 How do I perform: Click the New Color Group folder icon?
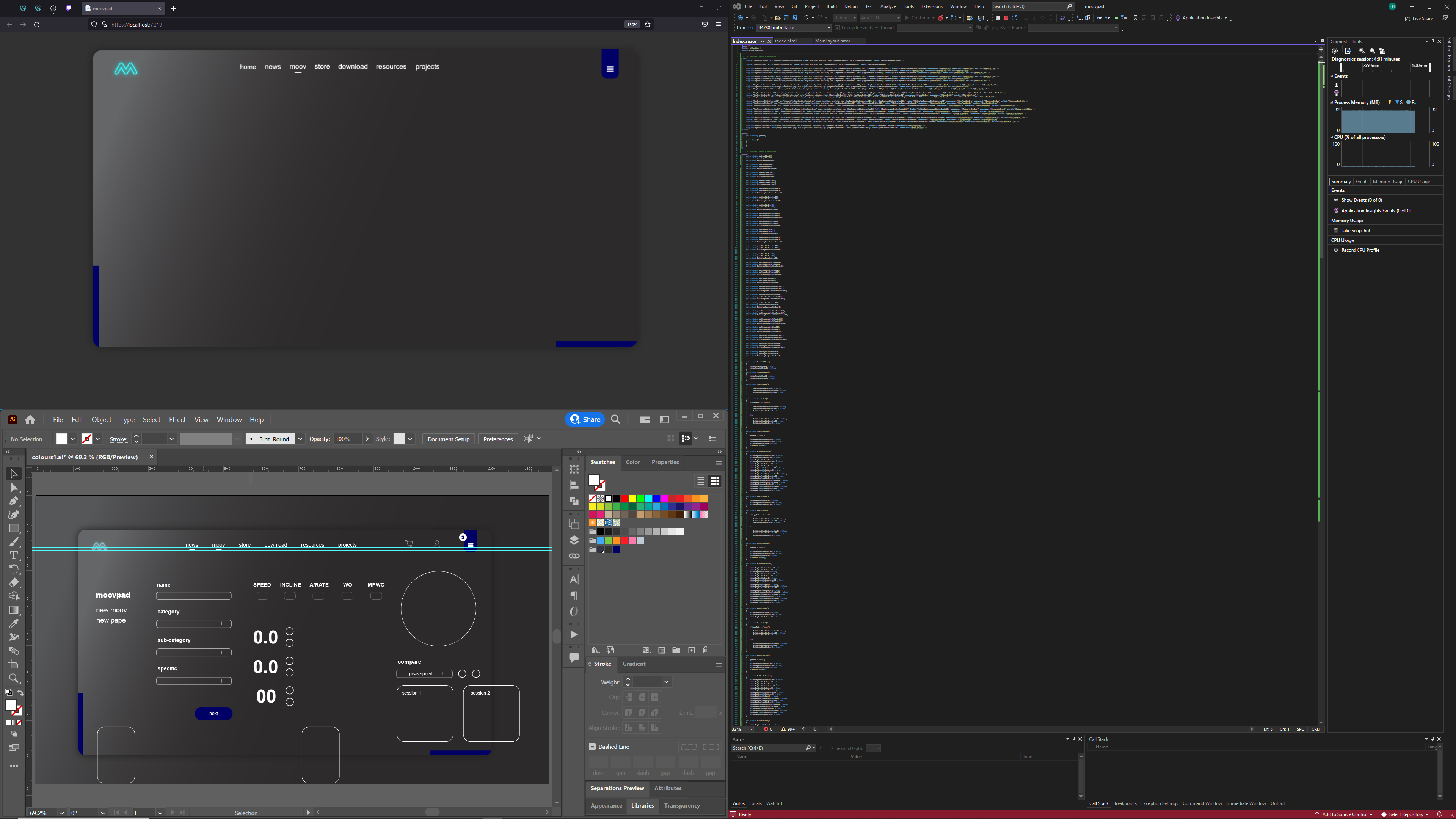676,650
